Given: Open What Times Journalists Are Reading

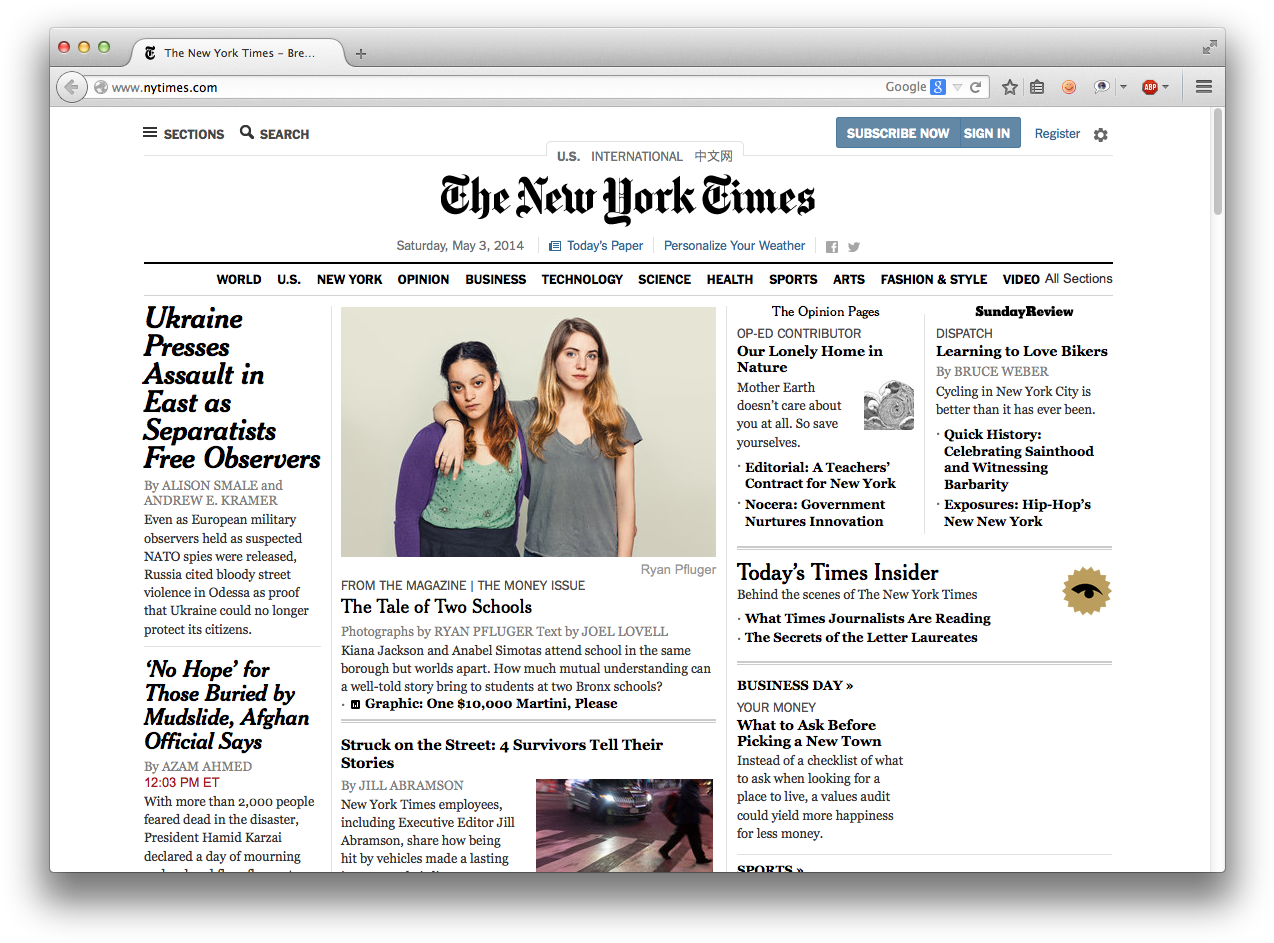Looking at the screenshot, I should pyautogui.click(x=868, y=618).
